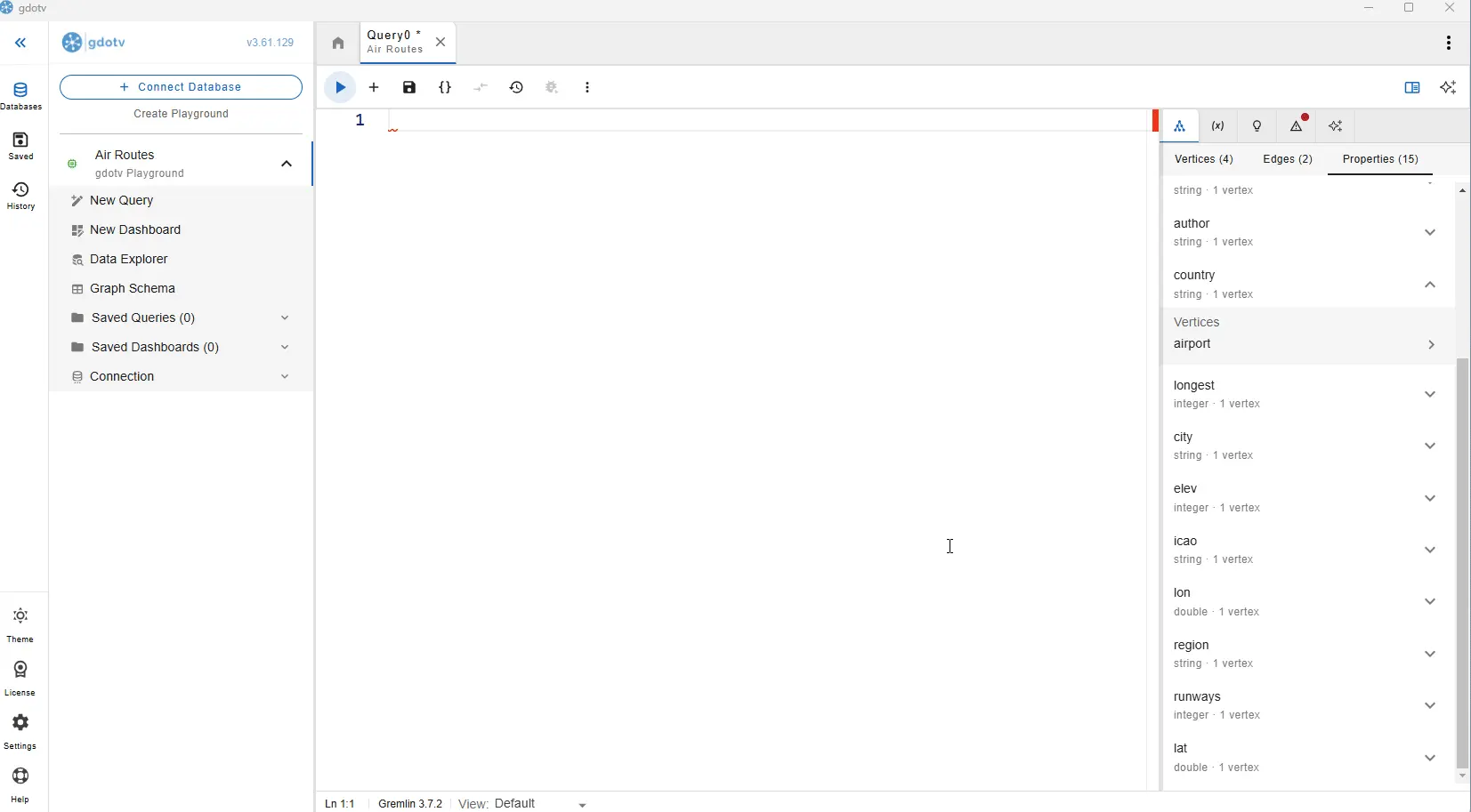Screen dimensions: 1471x812
Task: Open the License page
Action: tap(20, 679)
